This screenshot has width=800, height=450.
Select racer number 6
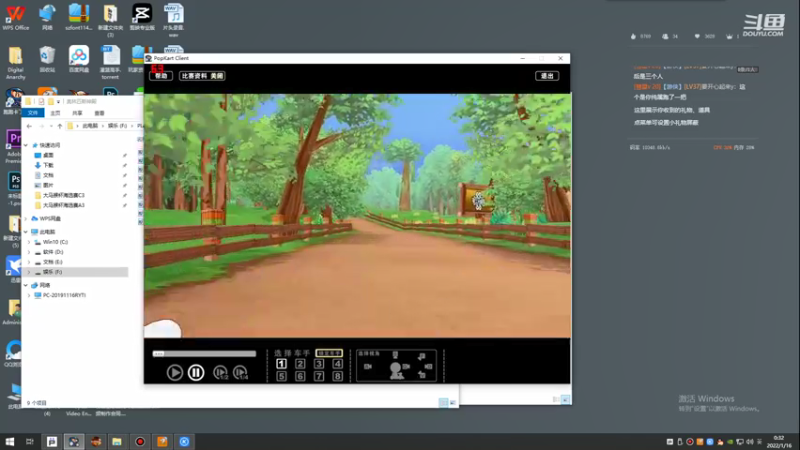[300, 377]
